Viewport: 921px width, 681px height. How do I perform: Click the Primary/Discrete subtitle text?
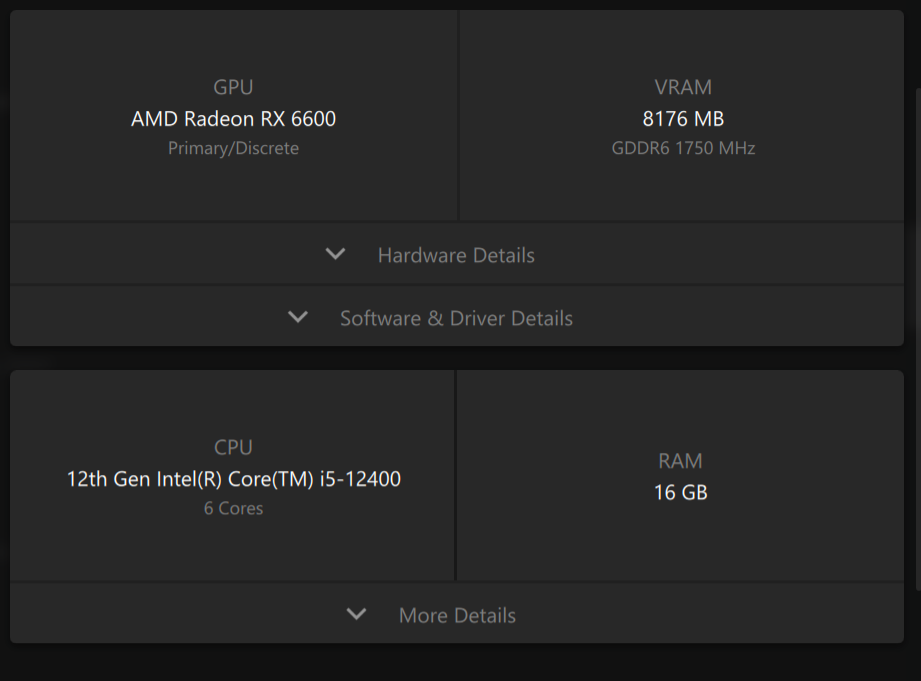233,148
